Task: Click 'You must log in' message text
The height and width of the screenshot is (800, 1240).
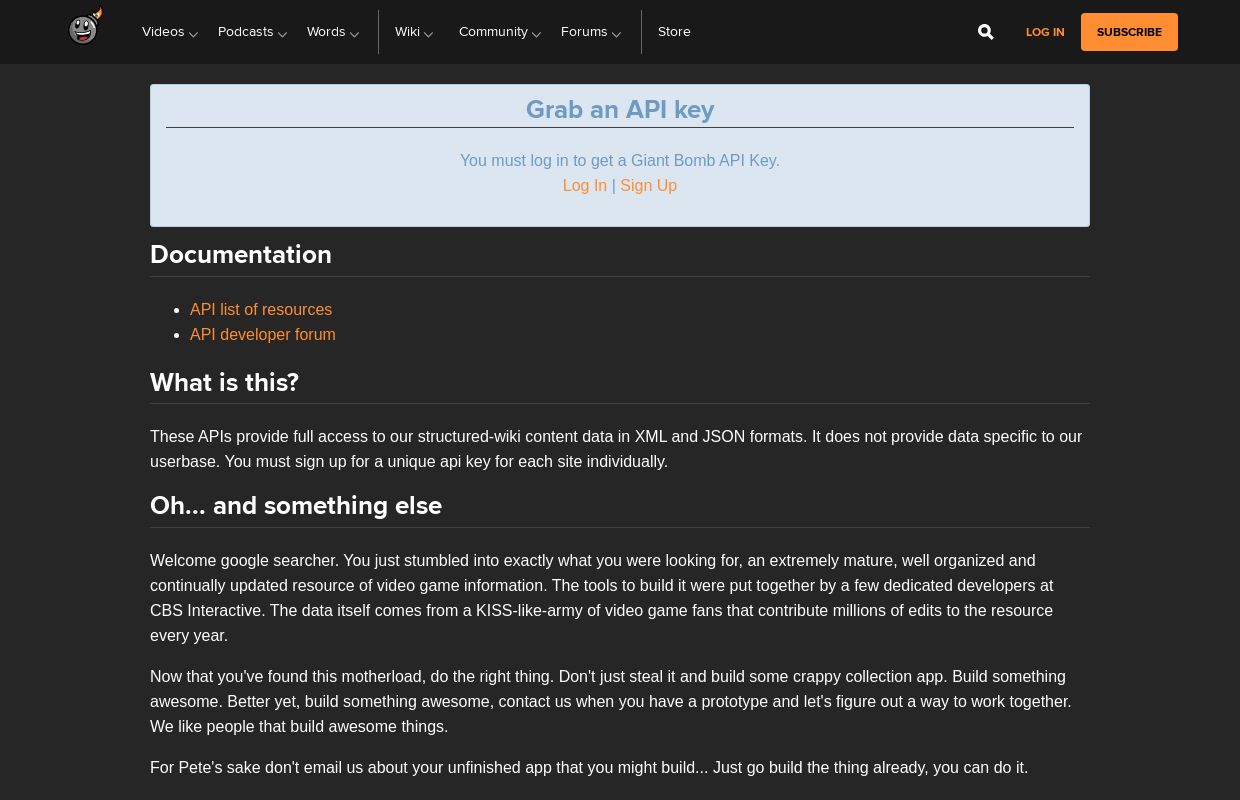Action: [x=620, y=161]
